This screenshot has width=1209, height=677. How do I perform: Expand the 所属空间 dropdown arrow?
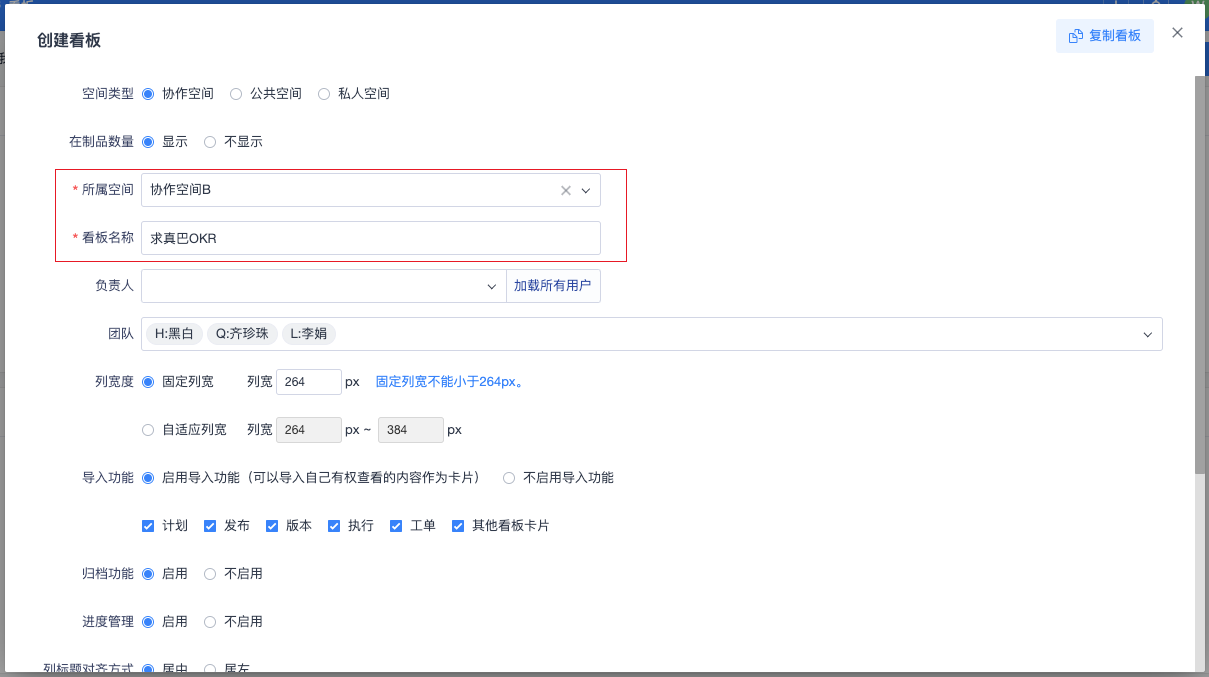pos(586,191)
